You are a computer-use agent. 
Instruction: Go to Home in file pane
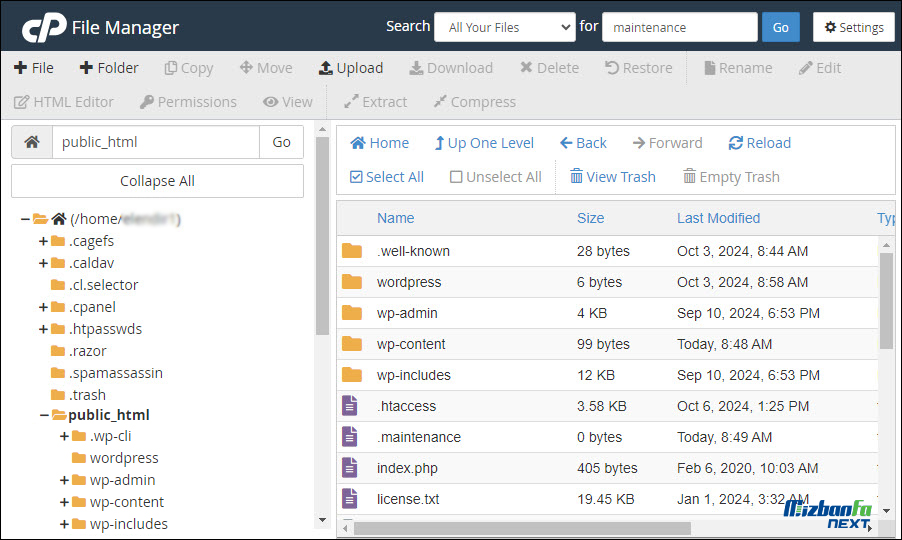coord(380,143)
